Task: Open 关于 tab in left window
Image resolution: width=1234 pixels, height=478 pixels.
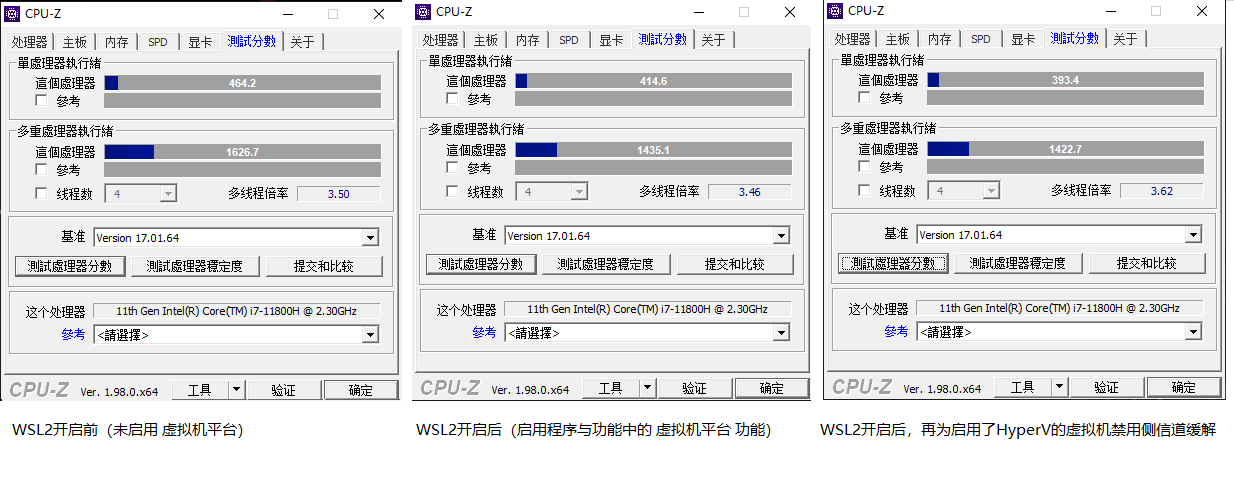Action: tap(302, 42)
